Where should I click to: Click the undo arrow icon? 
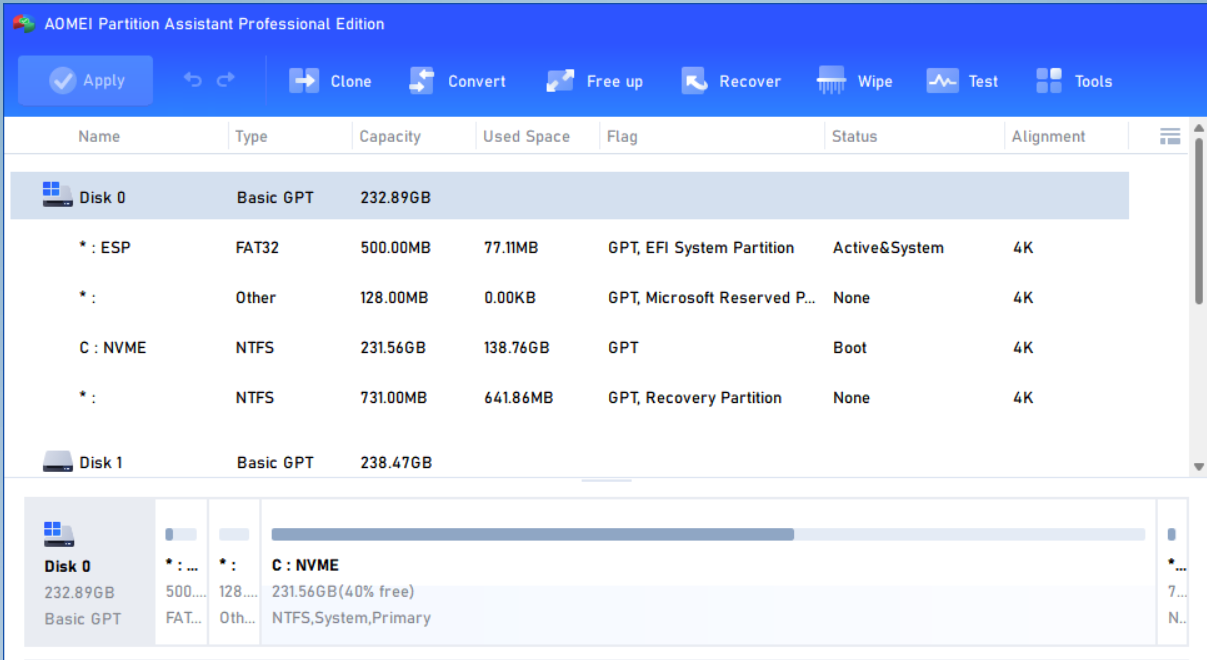[192, 80]
